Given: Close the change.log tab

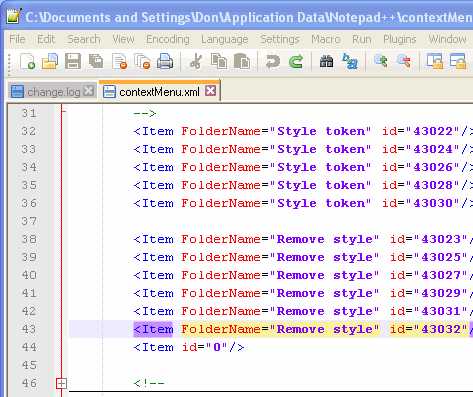Looking at the screenshot, I should (89, 91).
